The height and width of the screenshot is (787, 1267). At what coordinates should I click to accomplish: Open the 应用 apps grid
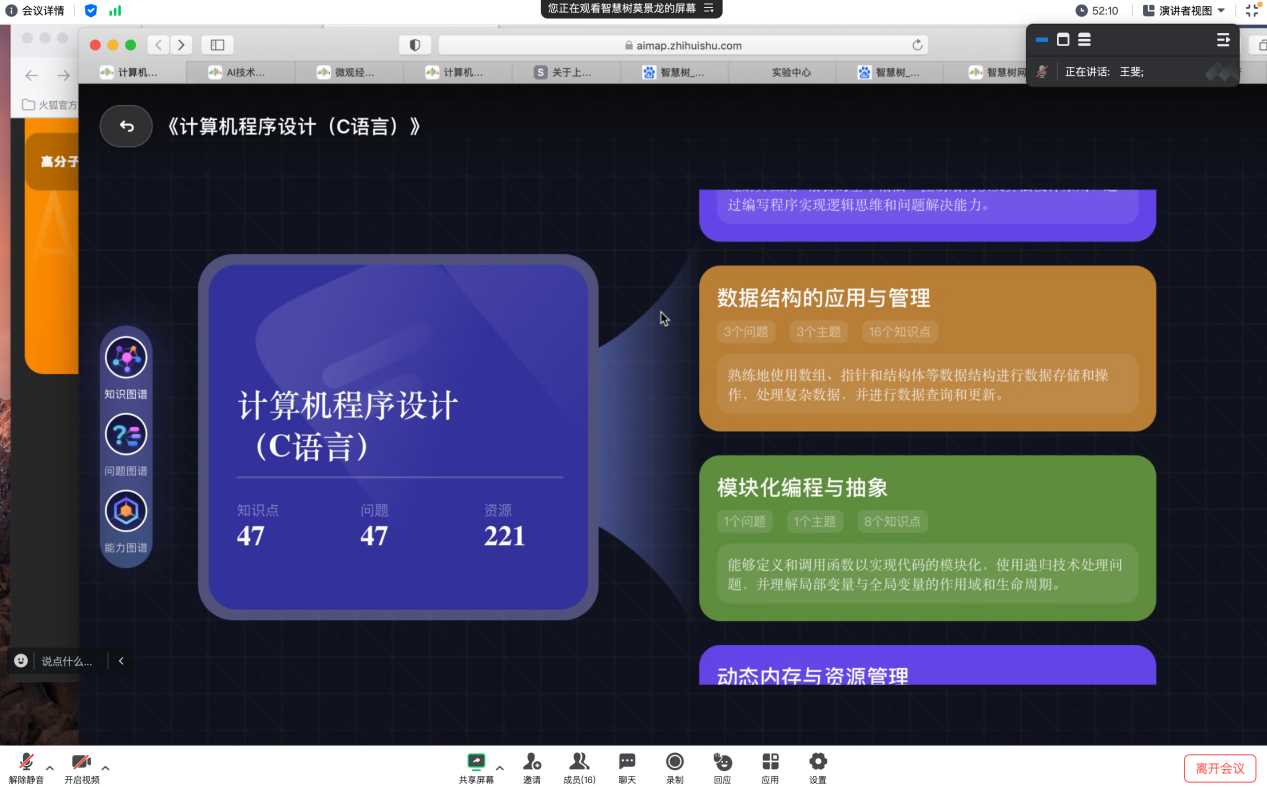pos(770,767)
